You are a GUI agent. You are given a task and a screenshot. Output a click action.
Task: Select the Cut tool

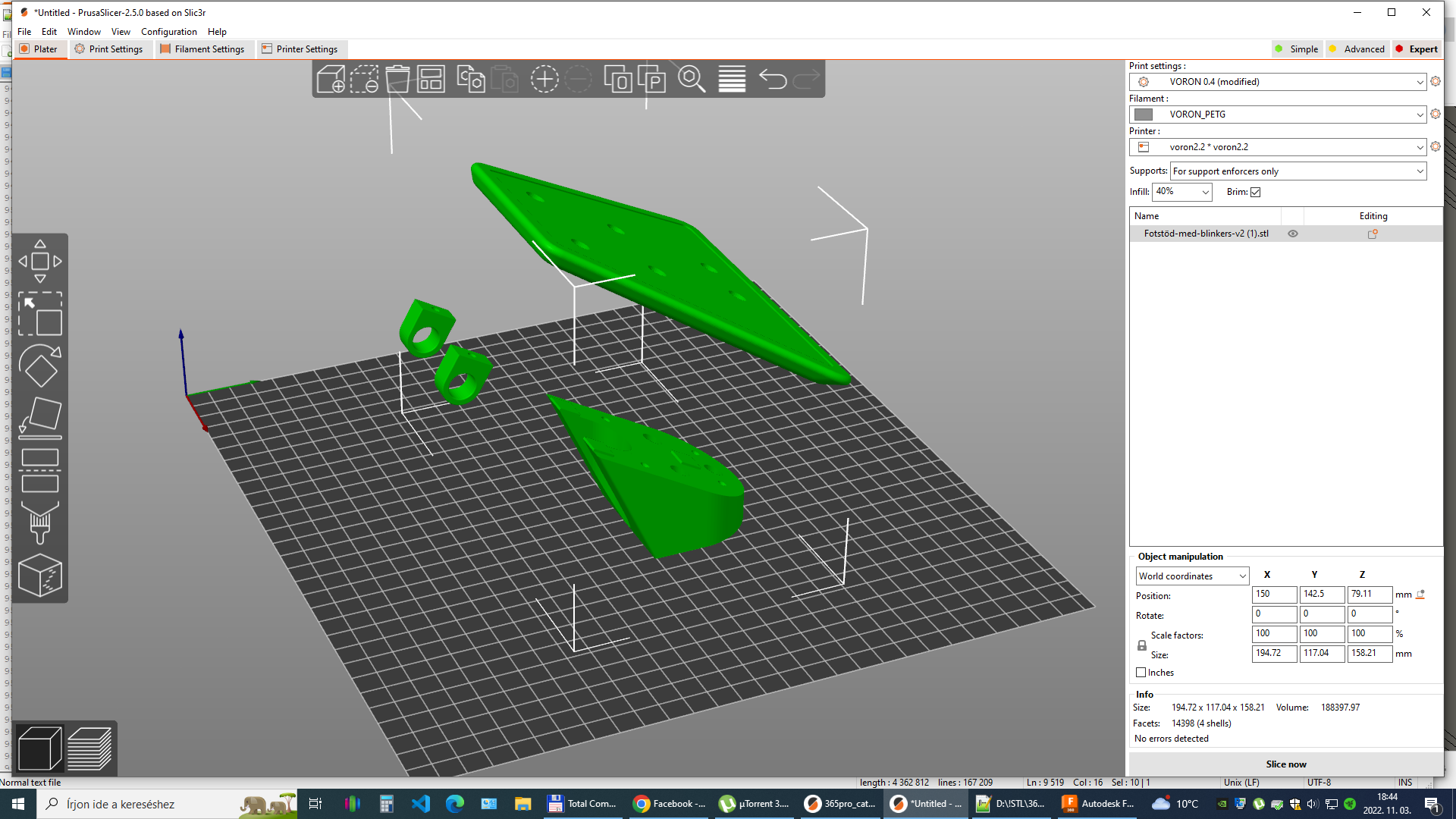(x=40, y=470)
